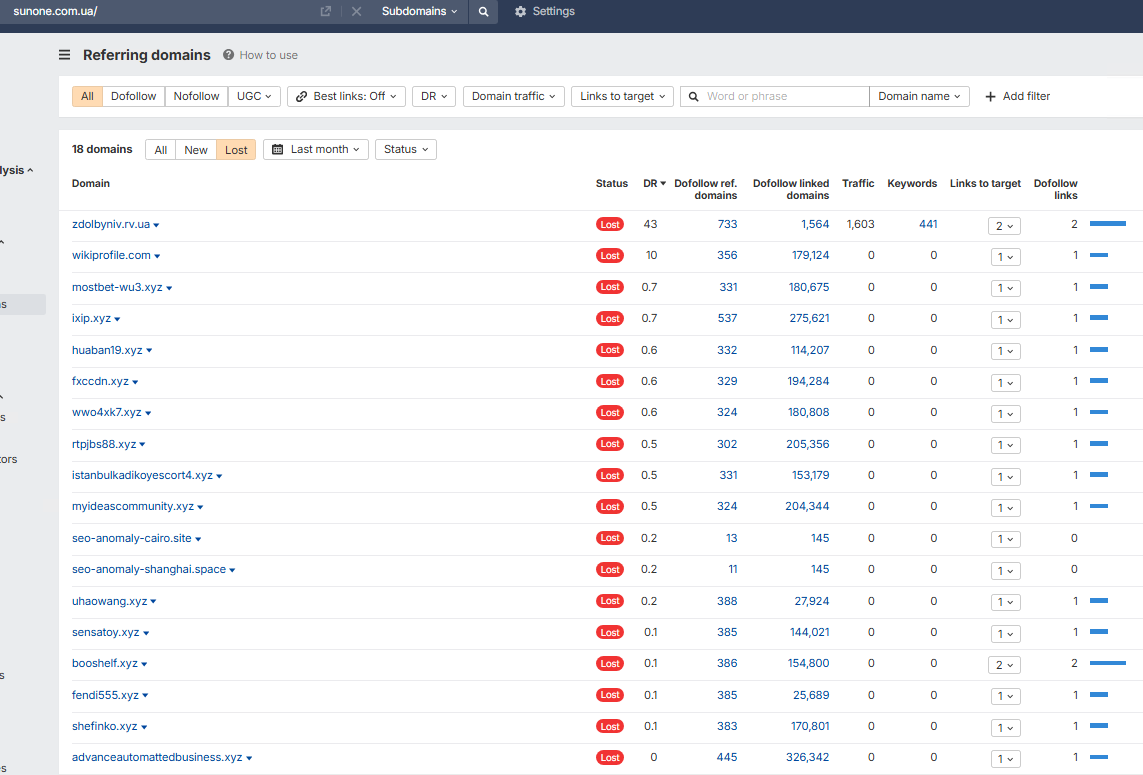Click the search magnifier icon in top bar
1143x775 pixels.
point(483,12)
